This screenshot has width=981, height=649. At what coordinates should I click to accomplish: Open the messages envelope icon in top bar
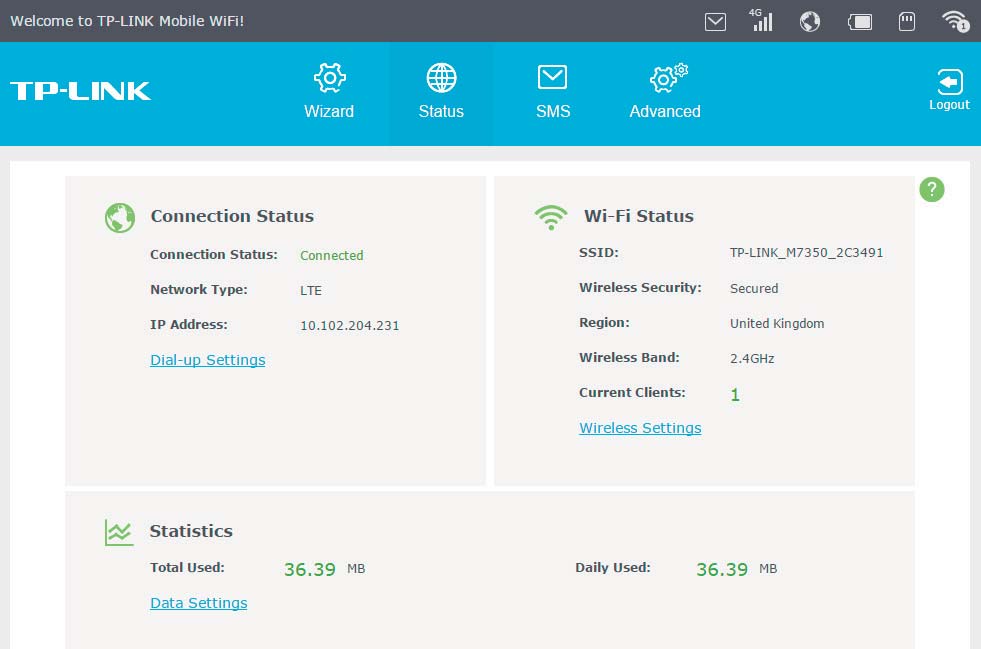click(x=715, y=22)
